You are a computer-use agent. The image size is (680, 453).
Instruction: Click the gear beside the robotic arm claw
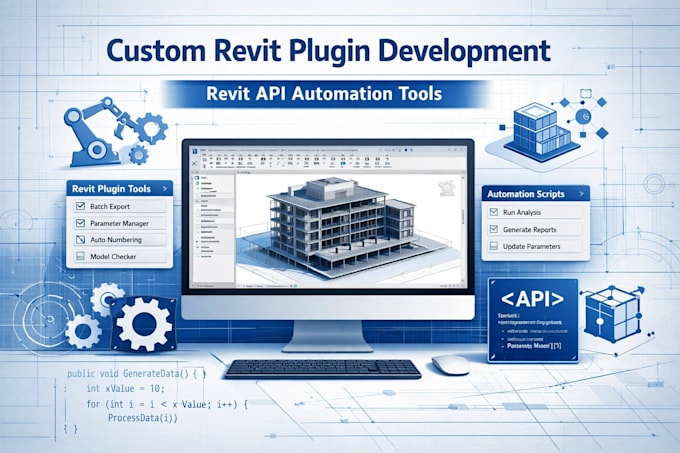[x=153, y=128]
